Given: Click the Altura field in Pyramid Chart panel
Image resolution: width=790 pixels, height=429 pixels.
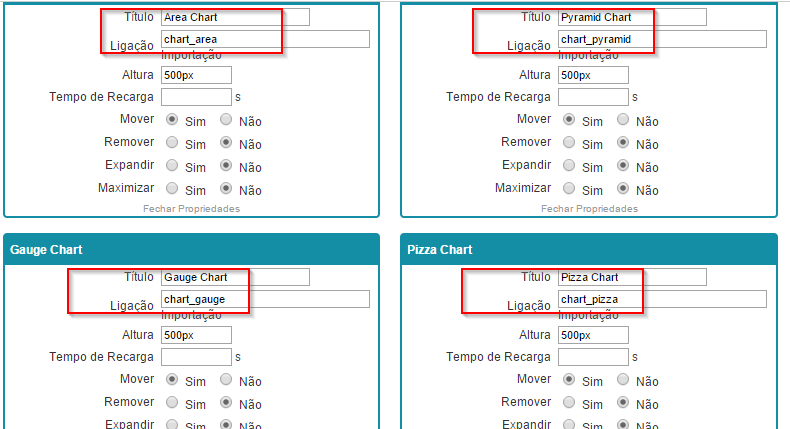Looking at the screenshot, I should [x=593, y=75].
